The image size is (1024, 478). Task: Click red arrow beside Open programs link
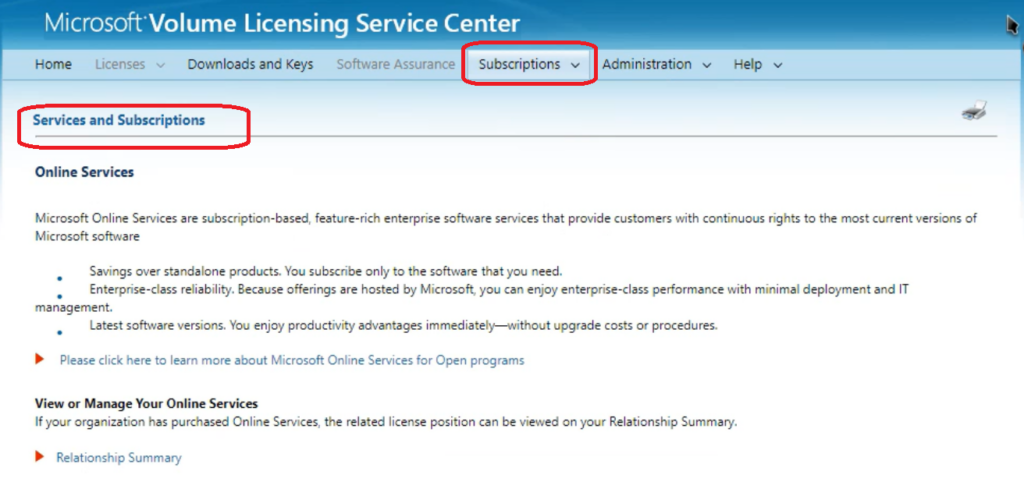point(40,358)
